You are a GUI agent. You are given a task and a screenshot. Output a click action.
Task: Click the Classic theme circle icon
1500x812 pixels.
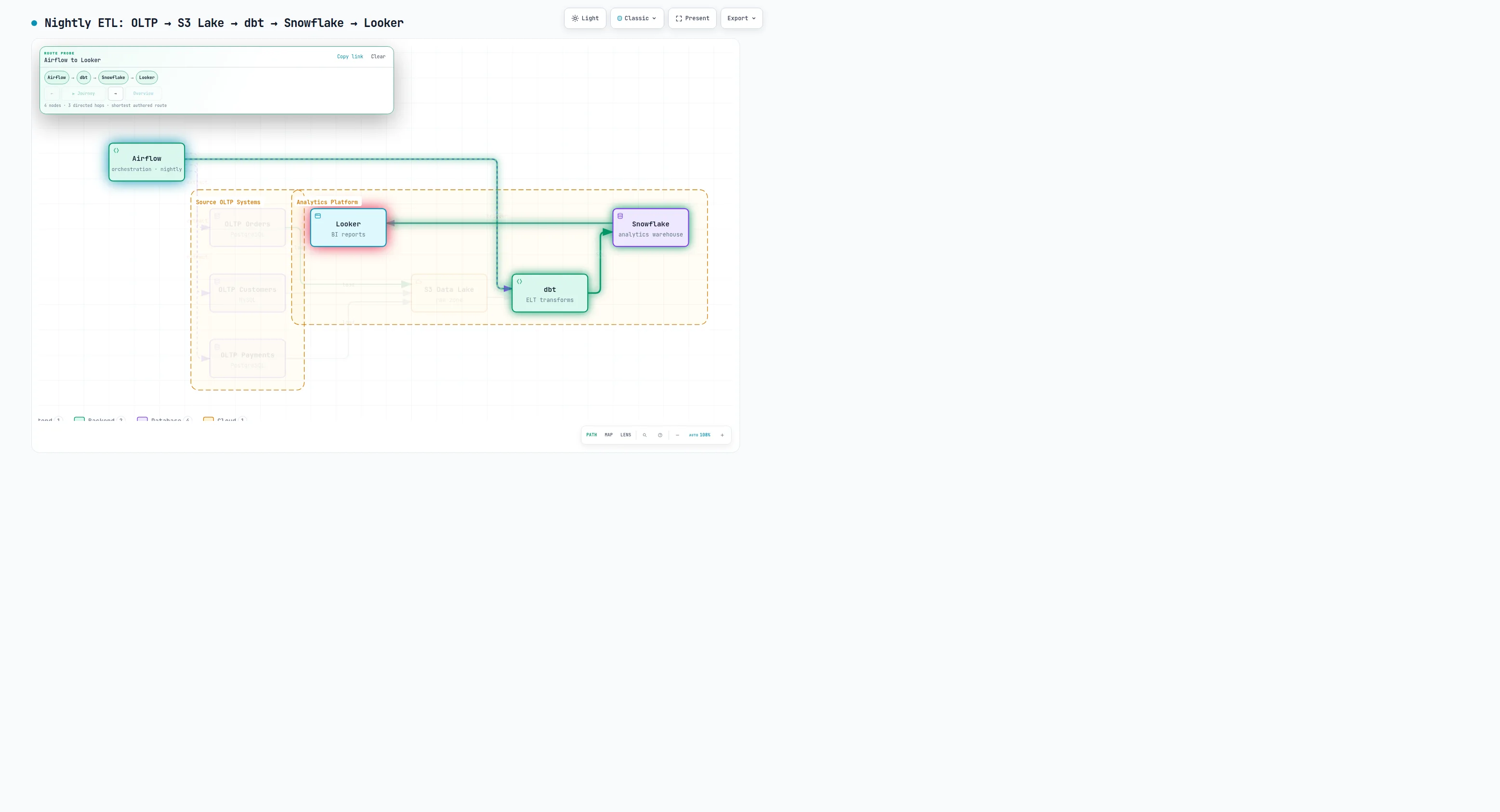[x=619, y=18]
